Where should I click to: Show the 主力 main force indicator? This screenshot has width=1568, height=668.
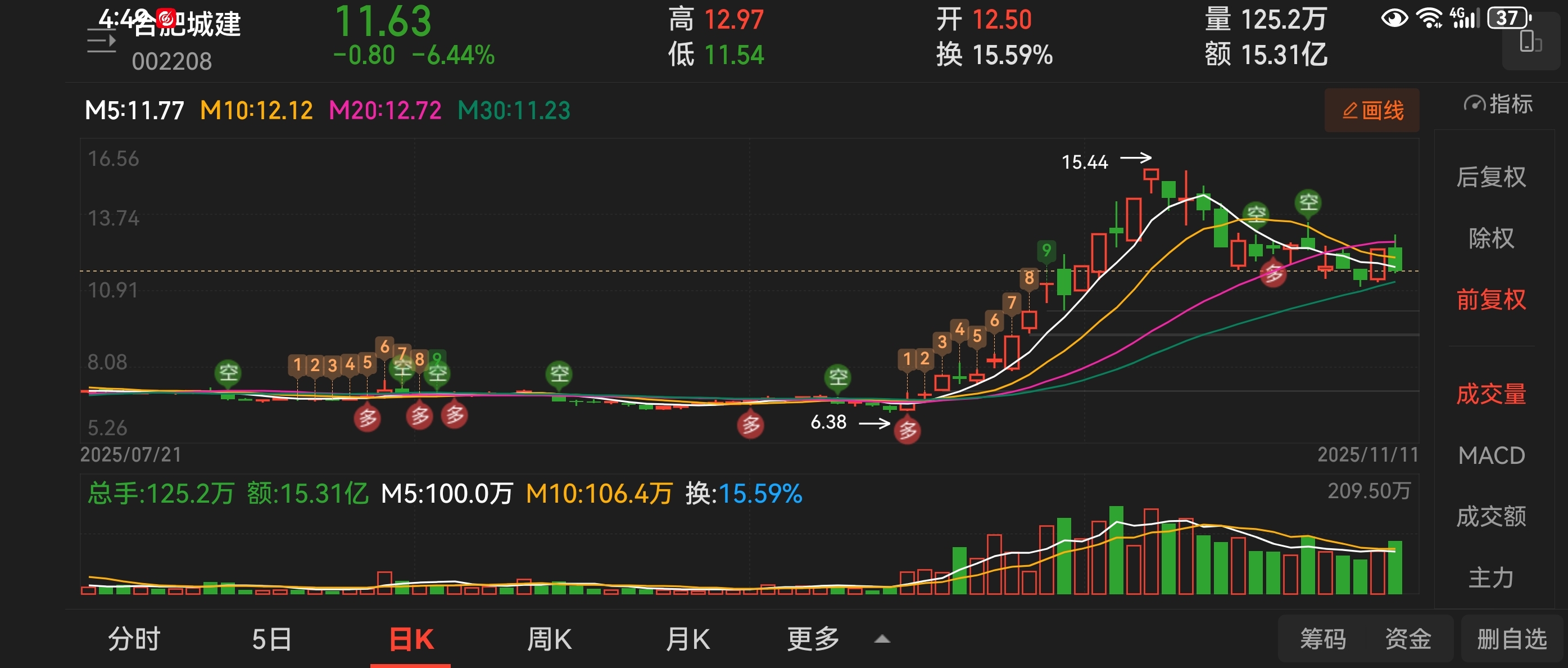coord(1490,578)
